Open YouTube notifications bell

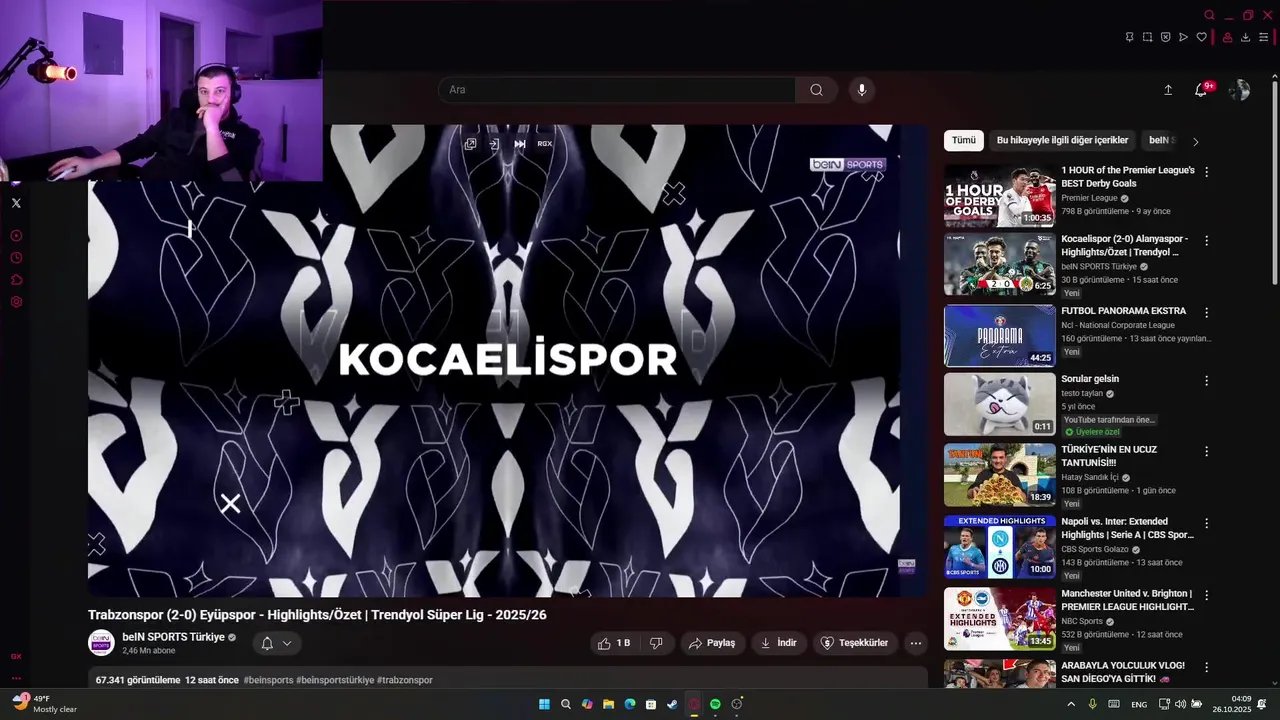[x=1201, y=90]
